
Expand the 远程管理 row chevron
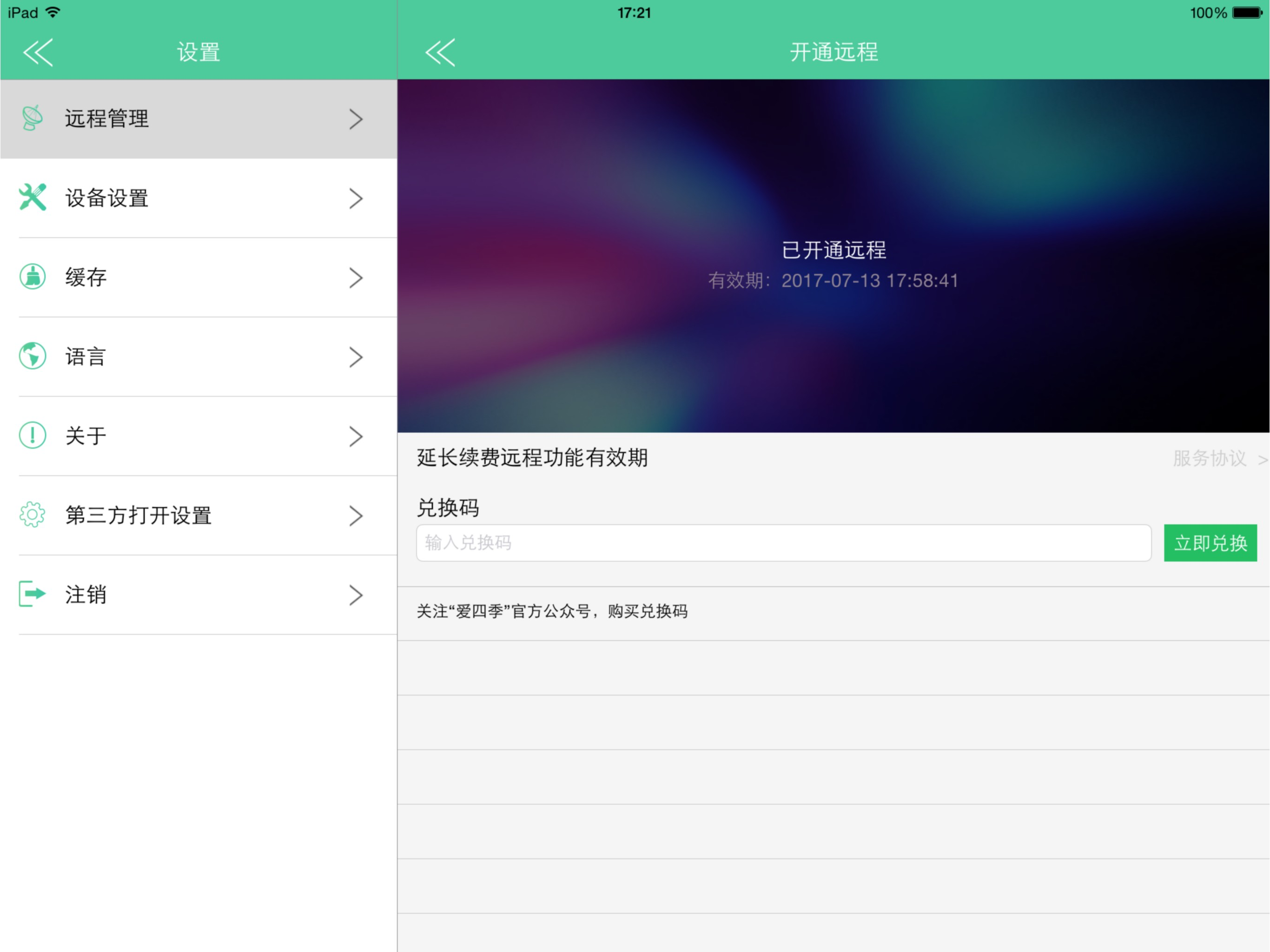[x=356, y=119]
